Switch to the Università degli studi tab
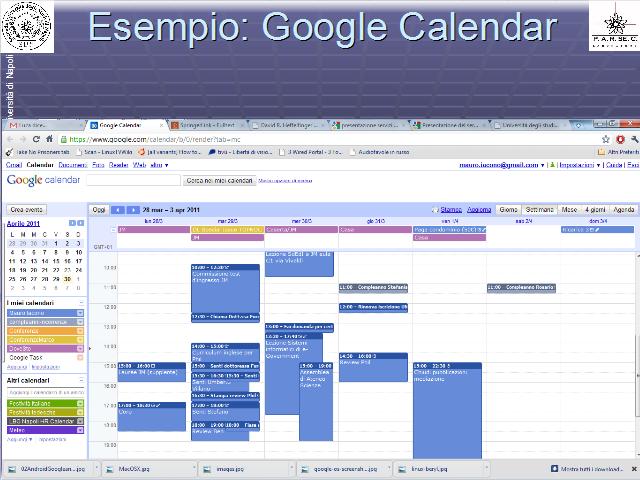640x480 pixels. pos(529,125)
